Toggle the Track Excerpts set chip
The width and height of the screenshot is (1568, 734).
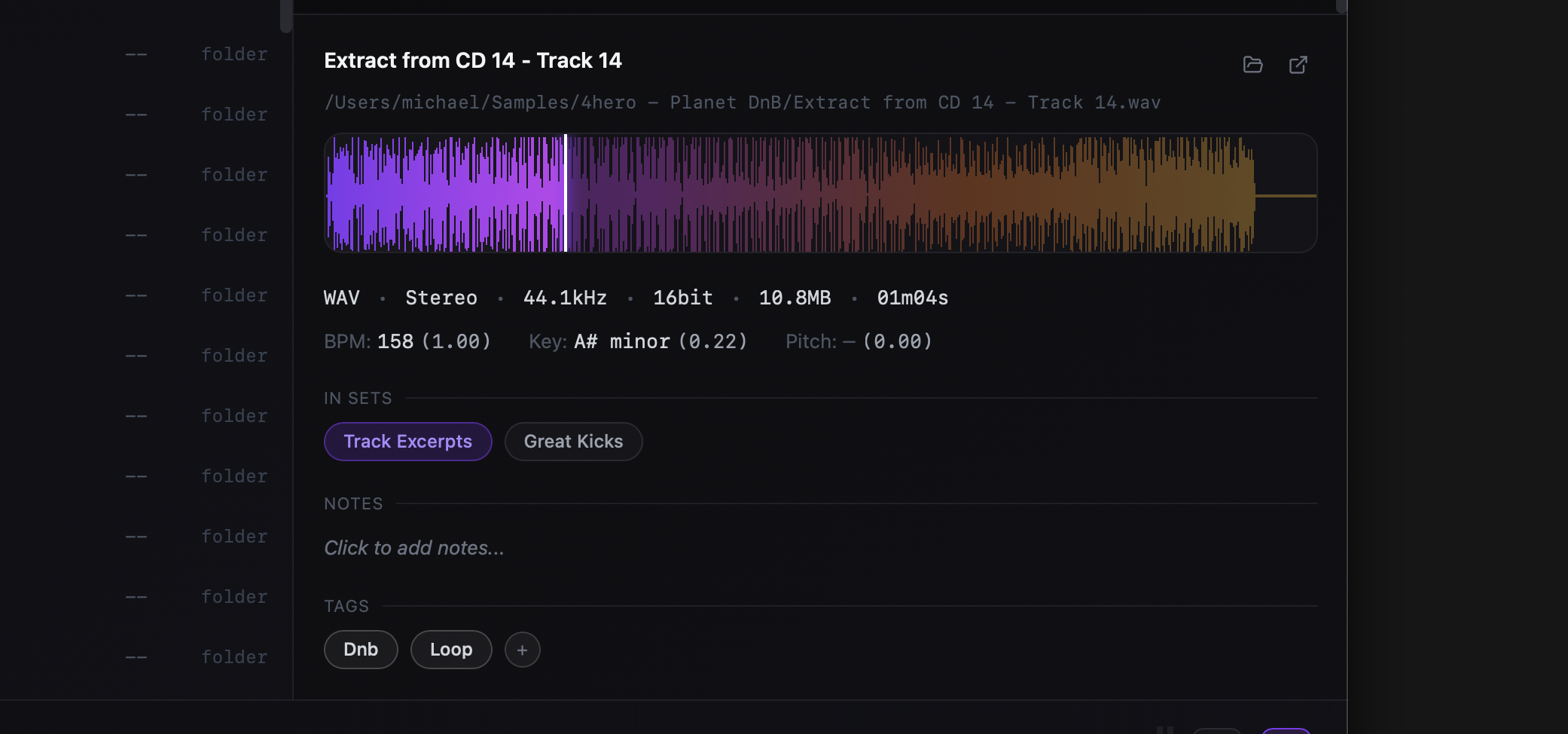407,442
